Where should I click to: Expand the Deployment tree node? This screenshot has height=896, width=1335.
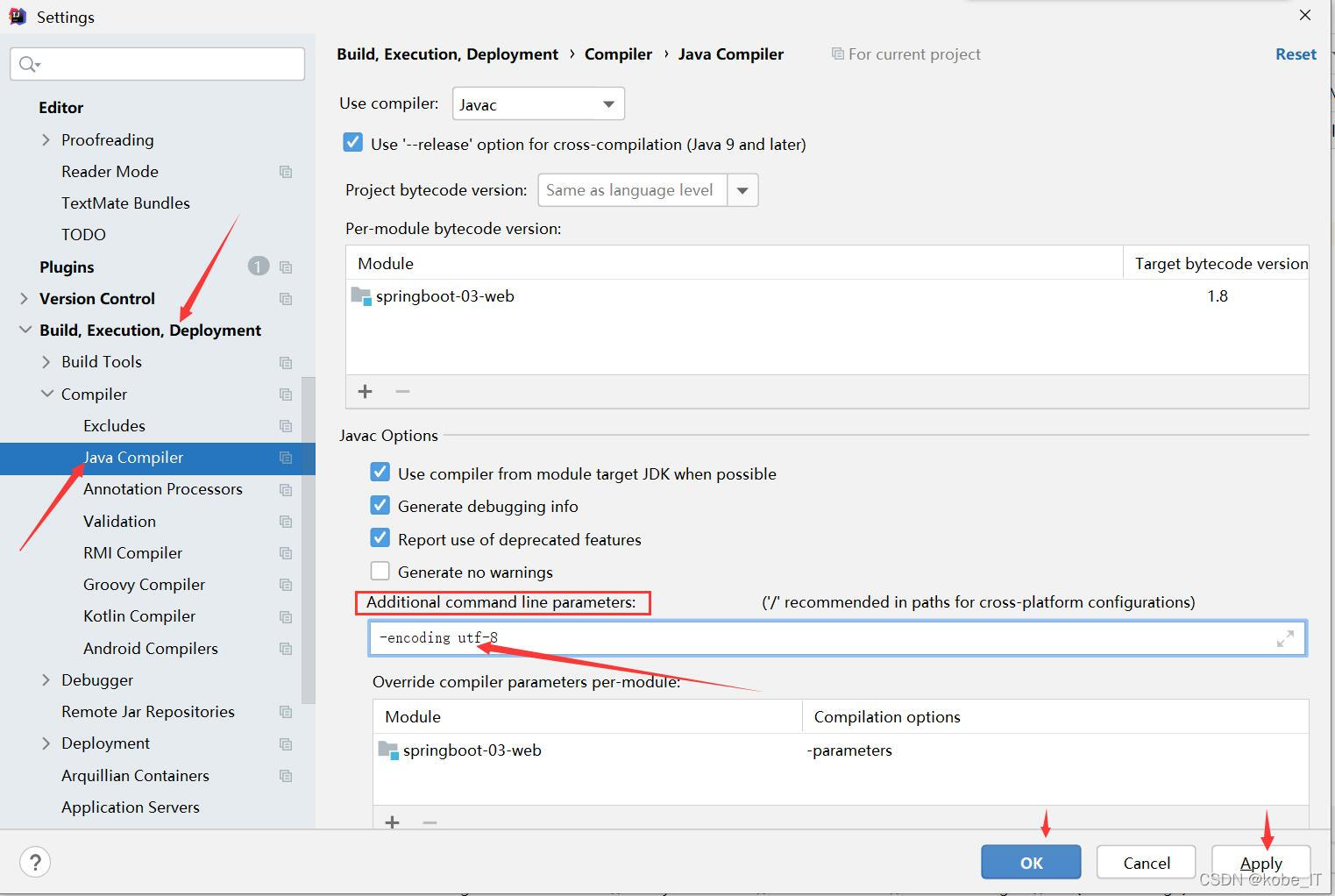click(46, 743)
